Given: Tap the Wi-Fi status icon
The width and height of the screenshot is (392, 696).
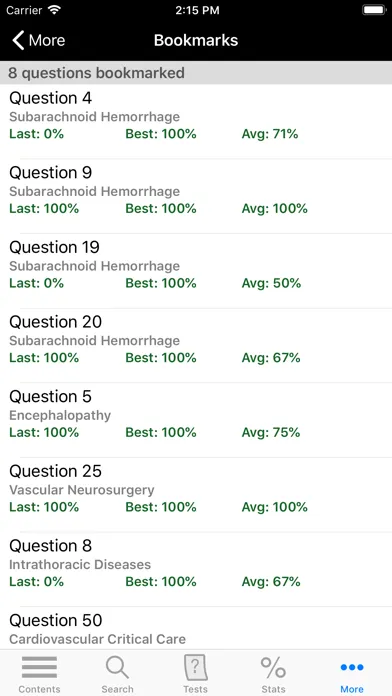Looking at the screenshot, I should coord(54,10).
